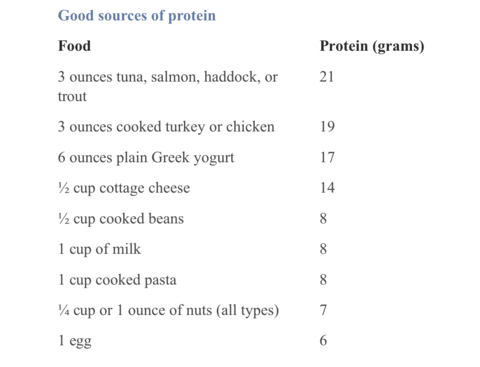Select the 'Food' column header
Screen dimensions: 480x367
(74, 46)
